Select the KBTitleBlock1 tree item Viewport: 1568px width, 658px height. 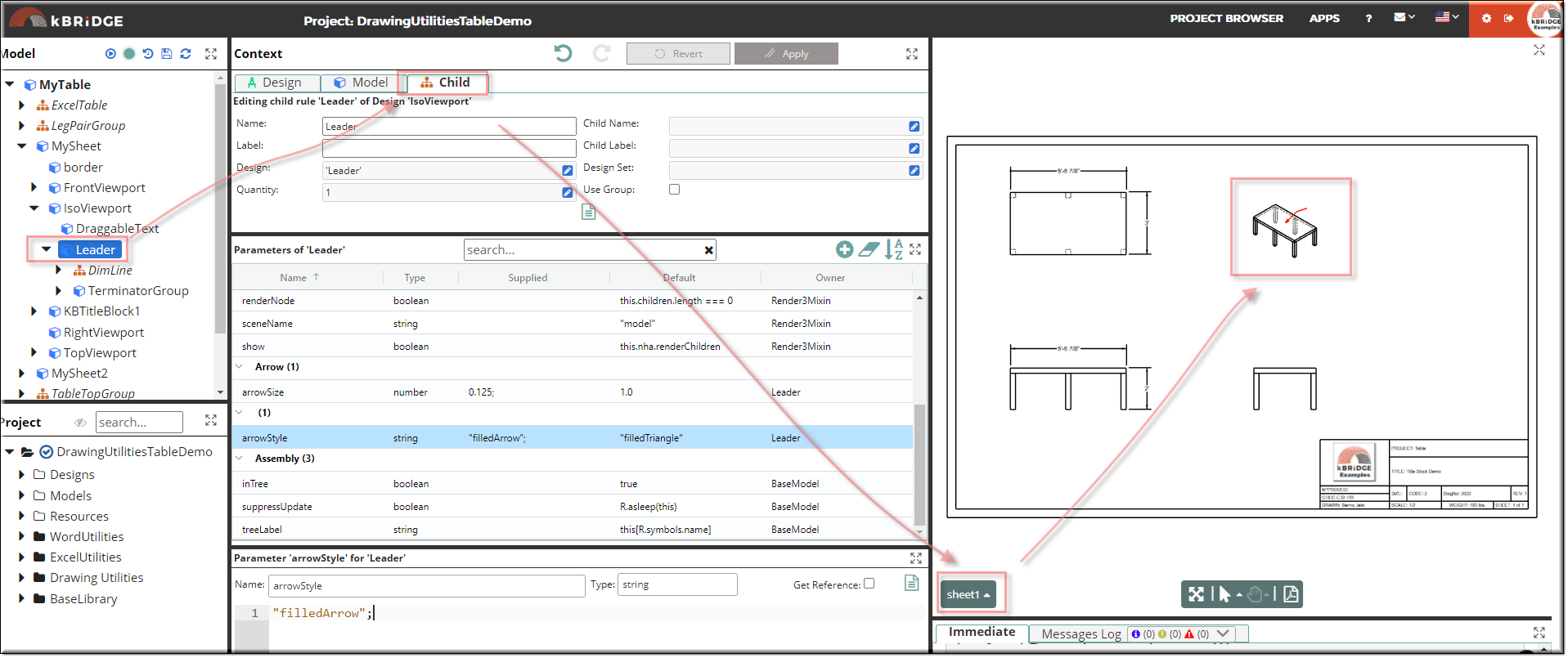click(x=101, y=311)
